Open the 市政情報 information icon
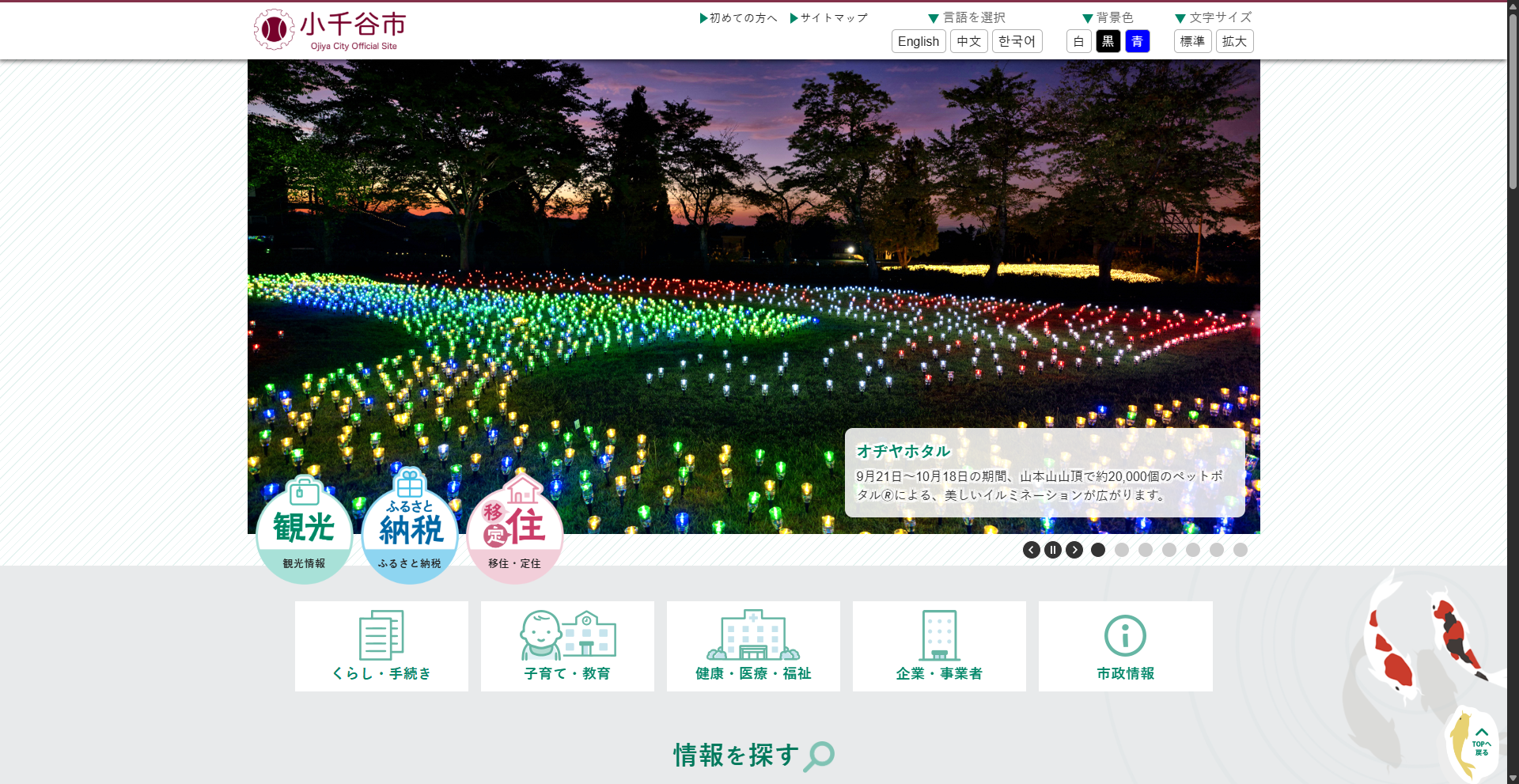This screenshot has height=784, width=1519. (x=1124, y=646)
